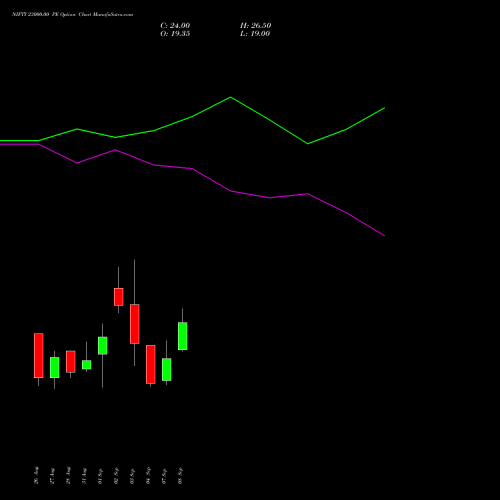Select the small green candlestick for 31 Aug

[x=87, y=364]
